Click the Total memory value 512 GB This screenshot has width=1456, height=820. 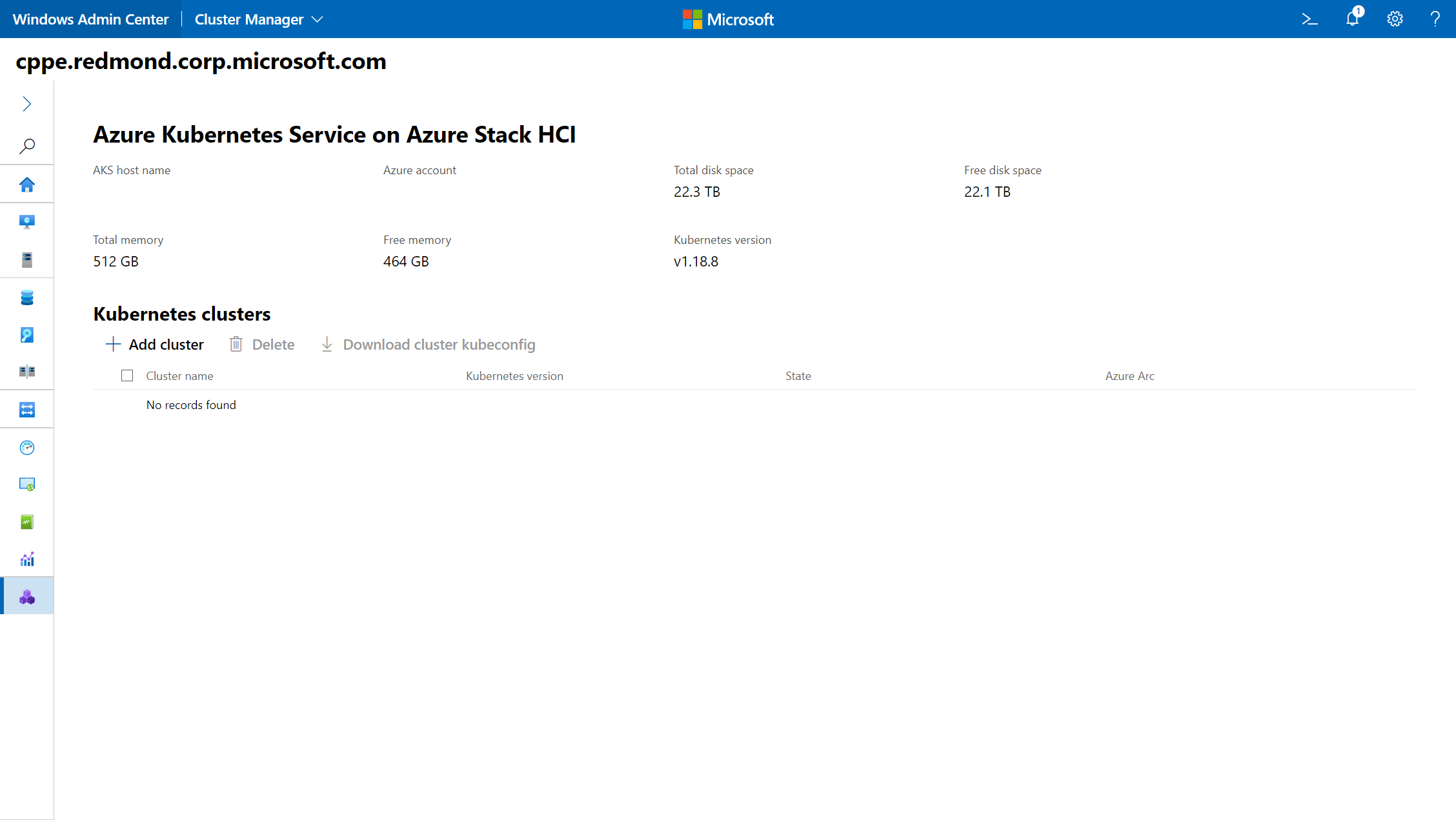coord(116,261)
